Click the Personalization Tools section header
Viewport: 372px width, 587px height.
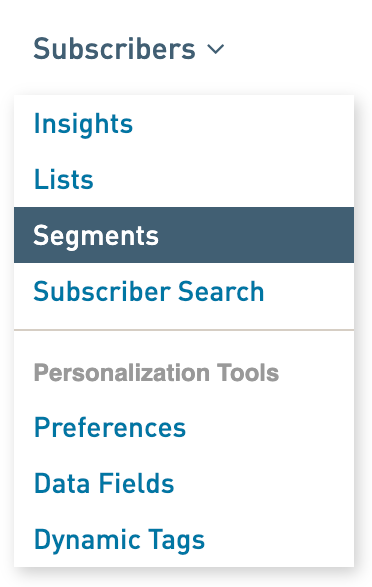(156, 372)
